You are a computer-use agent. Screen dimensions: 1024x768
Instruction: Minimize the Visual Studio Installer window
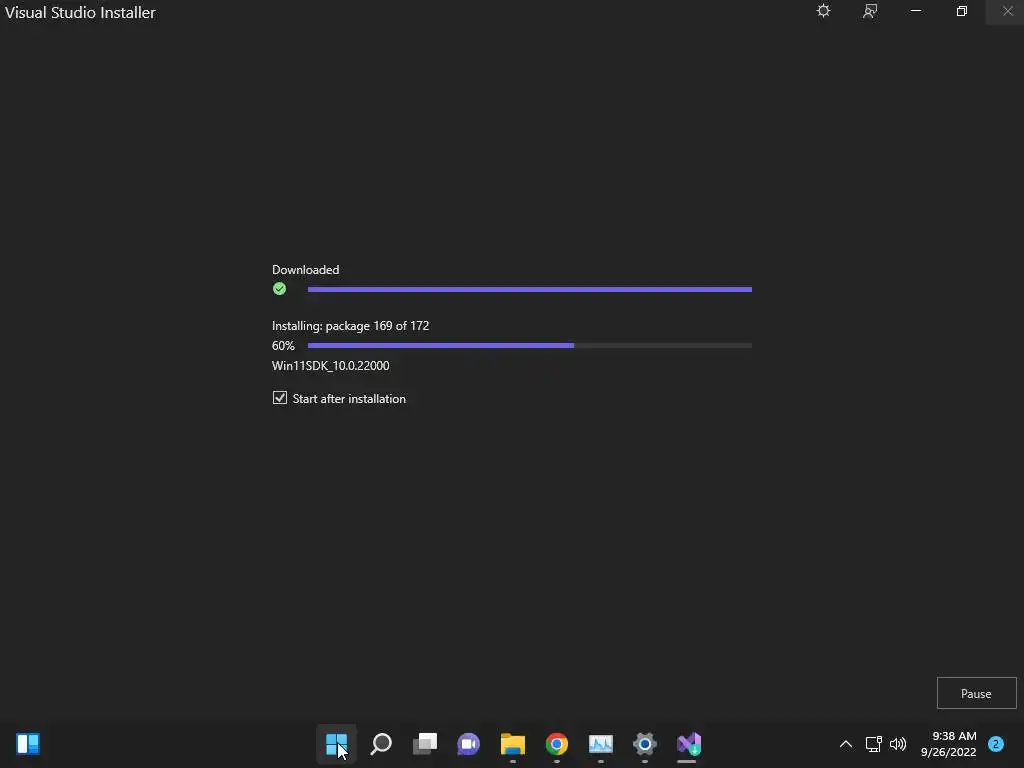(916, 11)
